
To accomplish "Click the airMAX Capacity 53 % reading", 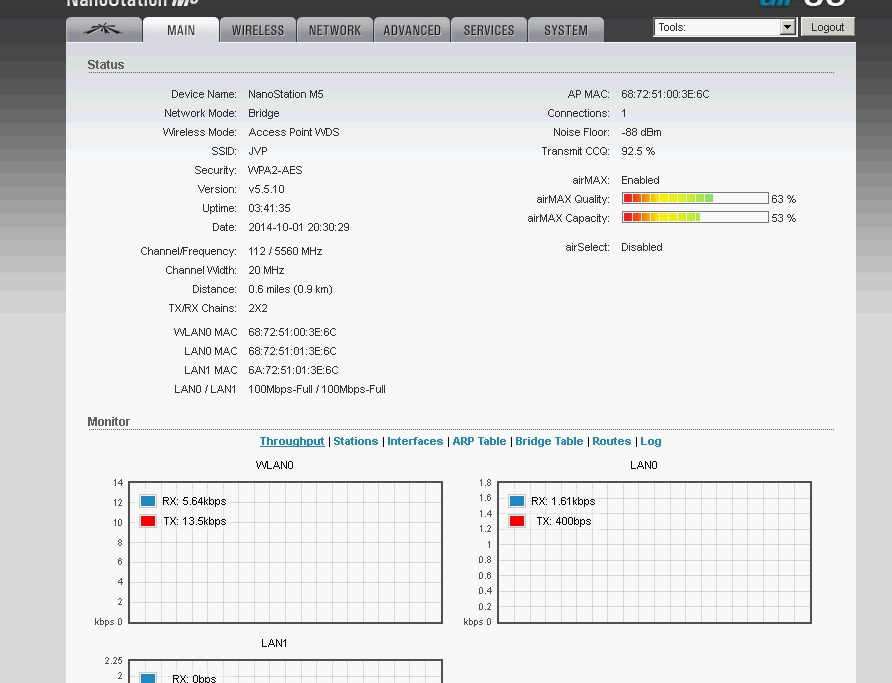I will tap(783, 218).
